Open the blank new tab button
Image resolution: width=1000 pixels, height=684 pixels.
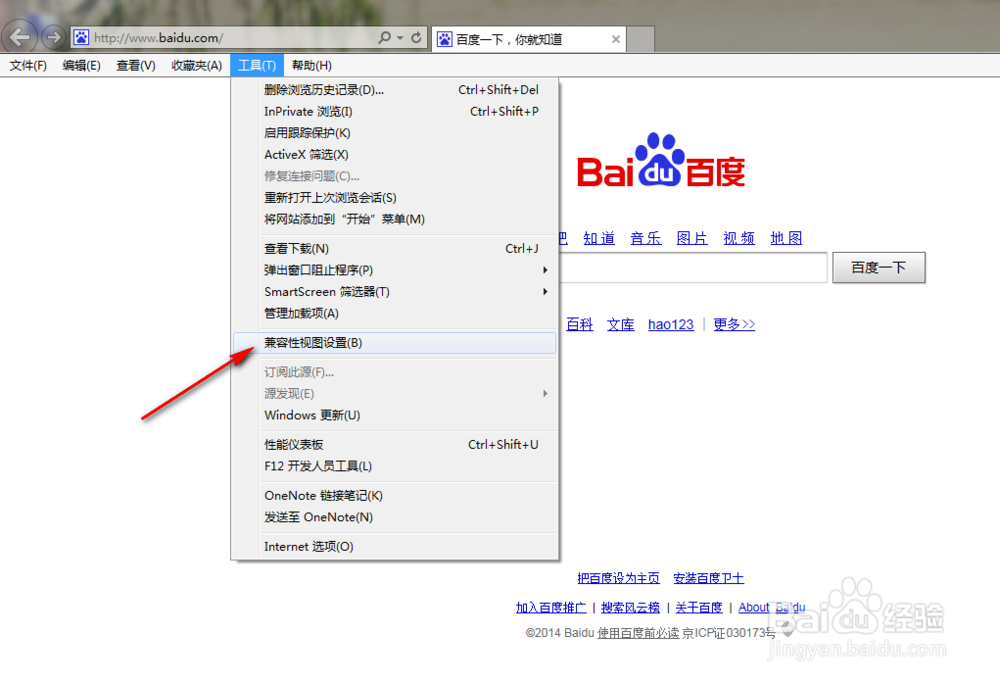[x=640, y=40]
